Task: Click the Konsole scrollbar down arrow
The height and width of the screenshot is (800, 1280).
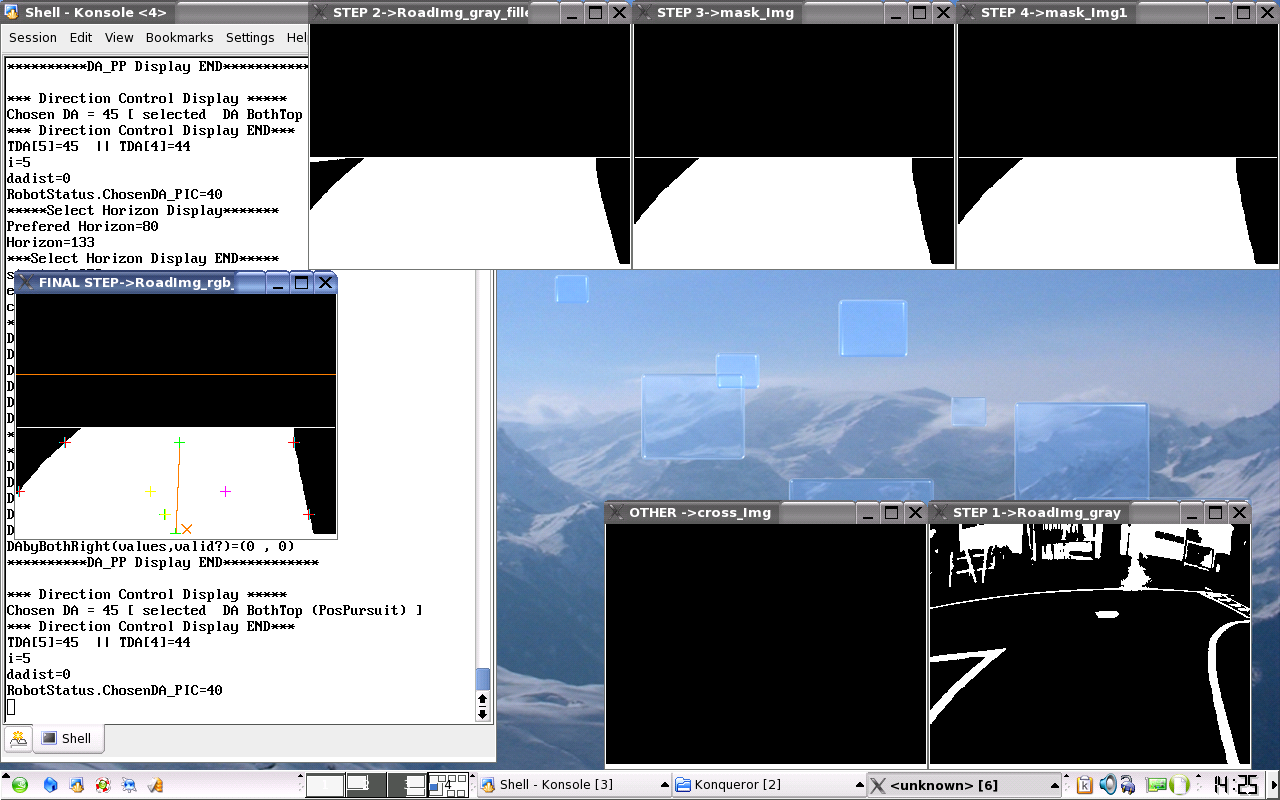Action: 482,713
